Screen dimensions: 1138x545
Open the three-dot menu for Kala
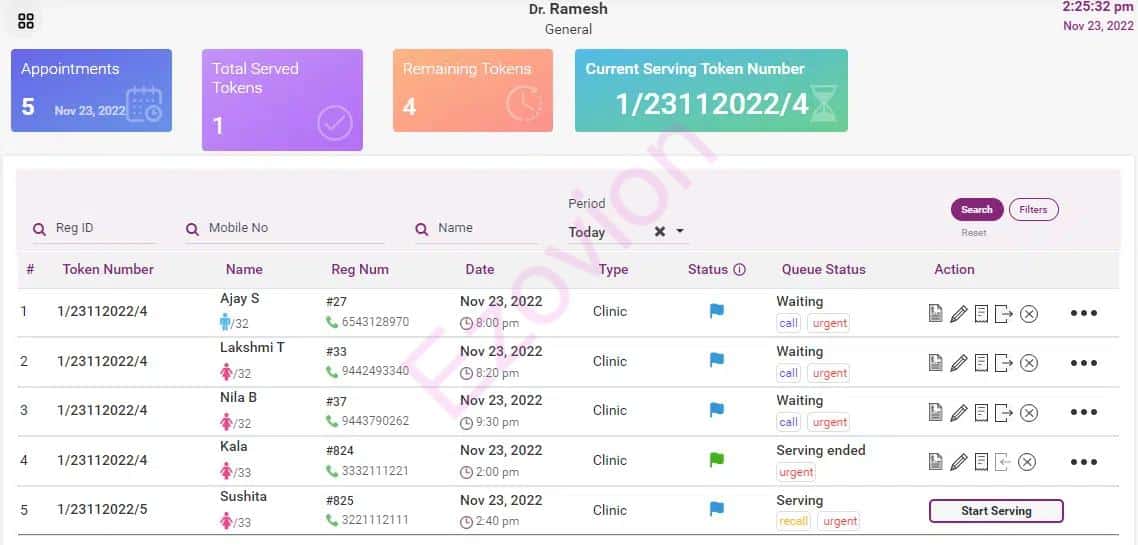[1084, 462]
